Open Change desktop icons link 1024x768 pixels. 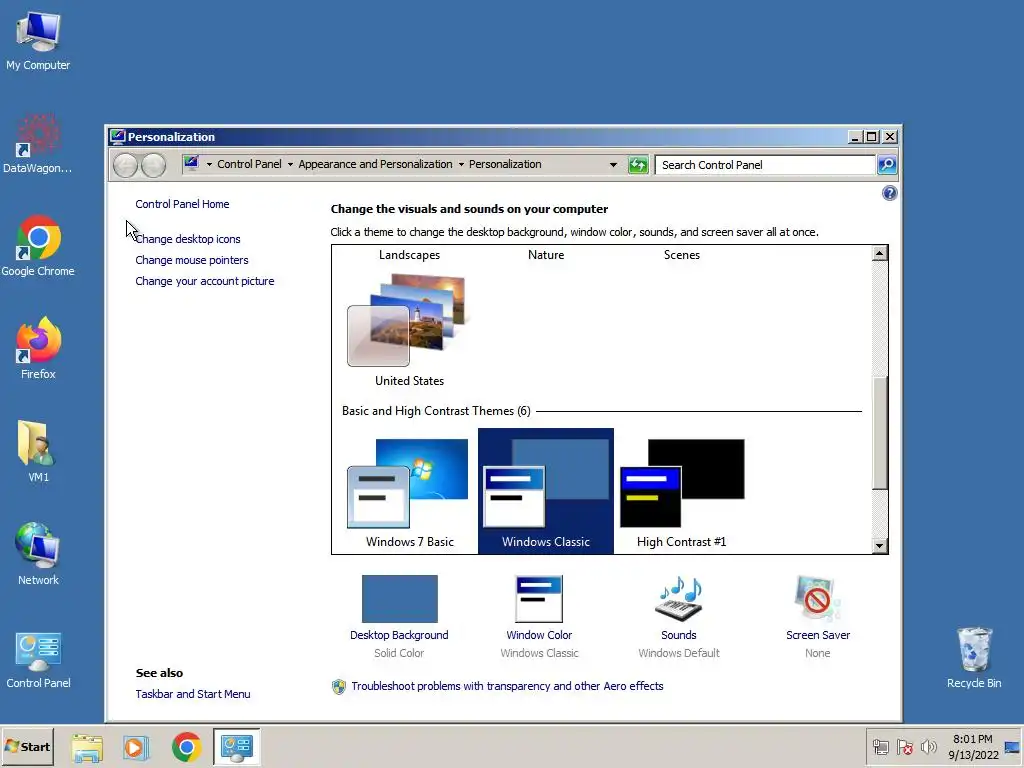pyautogui.click(x=188, y=239)
